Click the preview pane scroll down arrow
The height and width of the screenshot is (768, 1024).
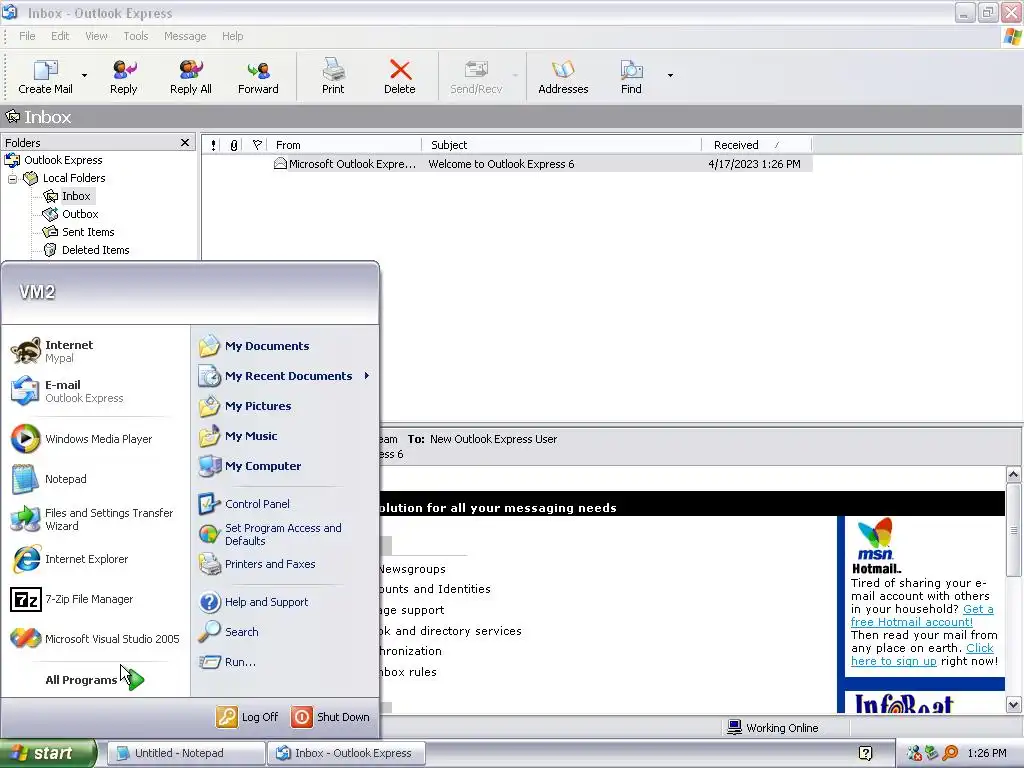[1014, 705]
